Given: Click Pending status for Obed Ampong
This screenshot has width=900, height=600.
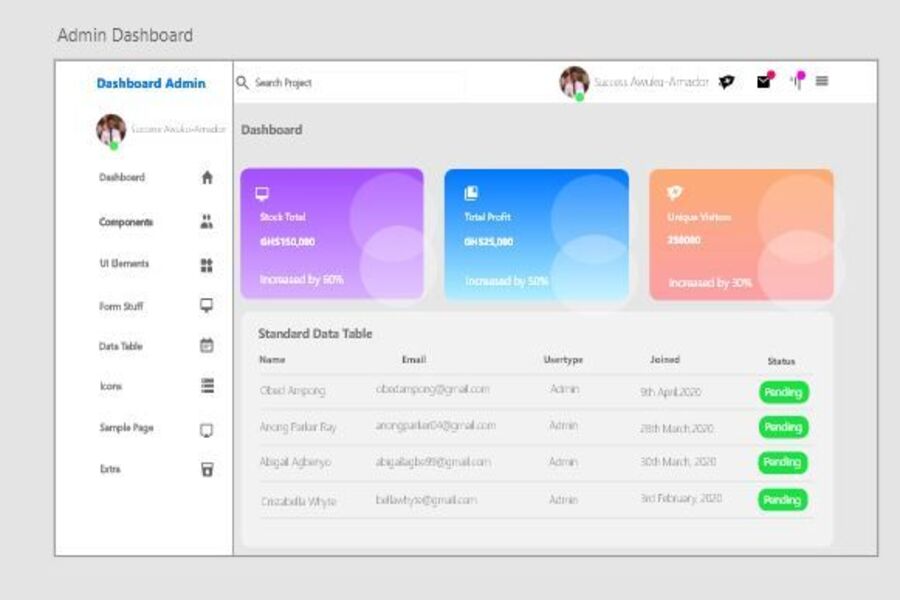Looking at the screenshot, I should (783, 392).
